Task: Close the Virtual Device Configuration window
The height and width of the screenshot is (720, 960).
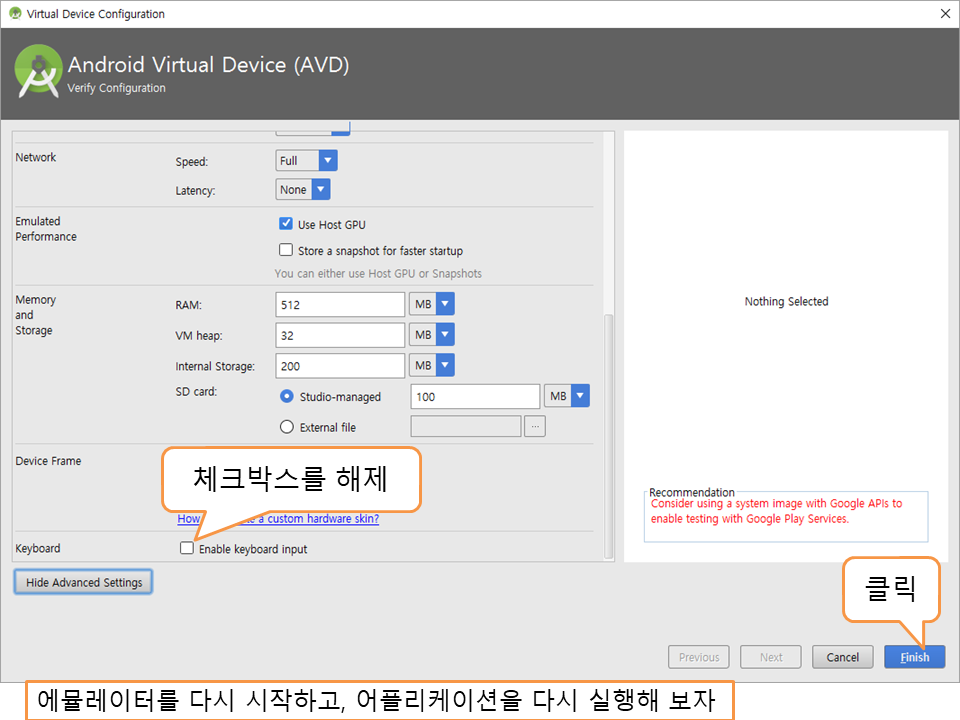Action: tap(945, 14)
